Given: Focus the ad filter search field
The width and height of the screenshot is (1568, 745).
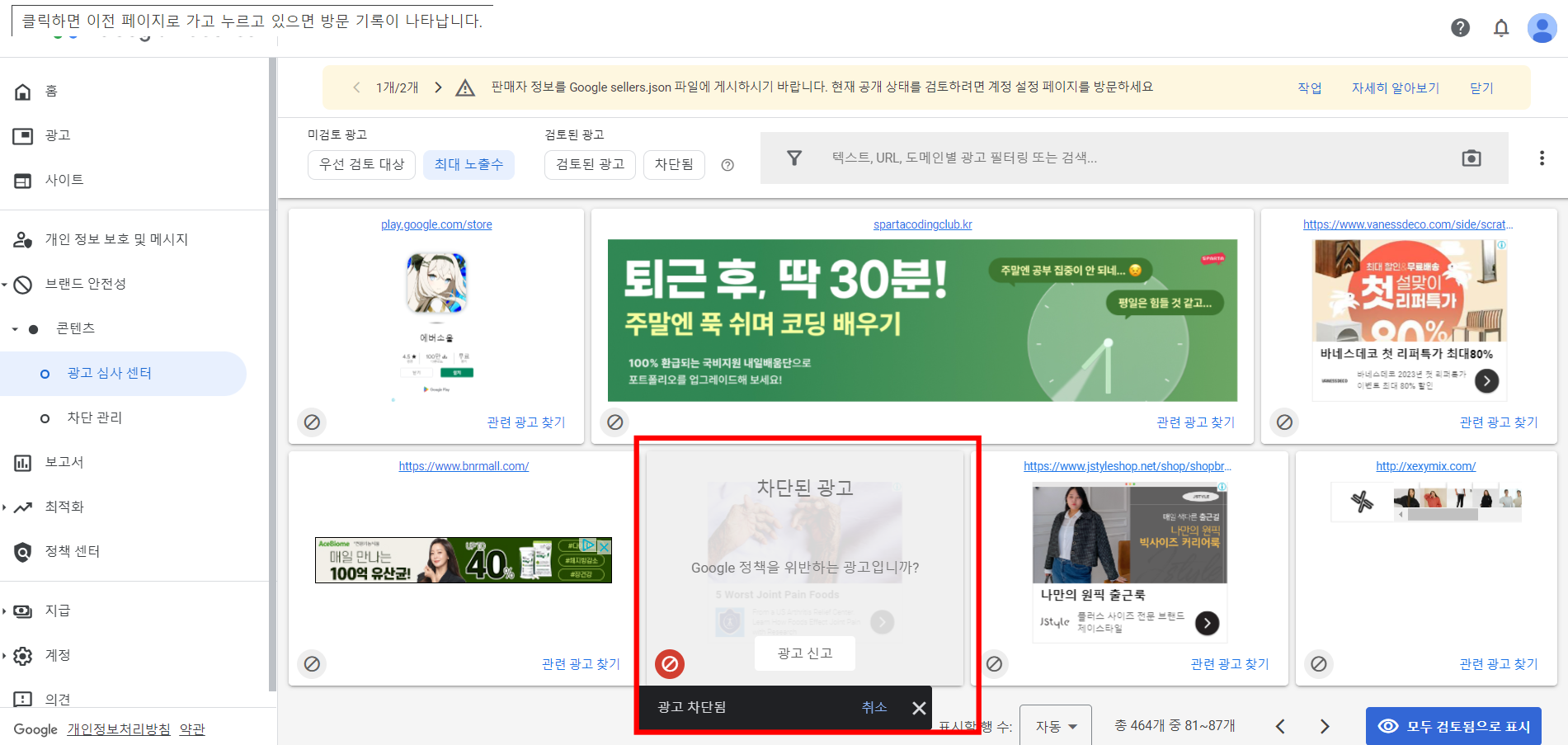Looking at the screenshot, I should 1134,158.
